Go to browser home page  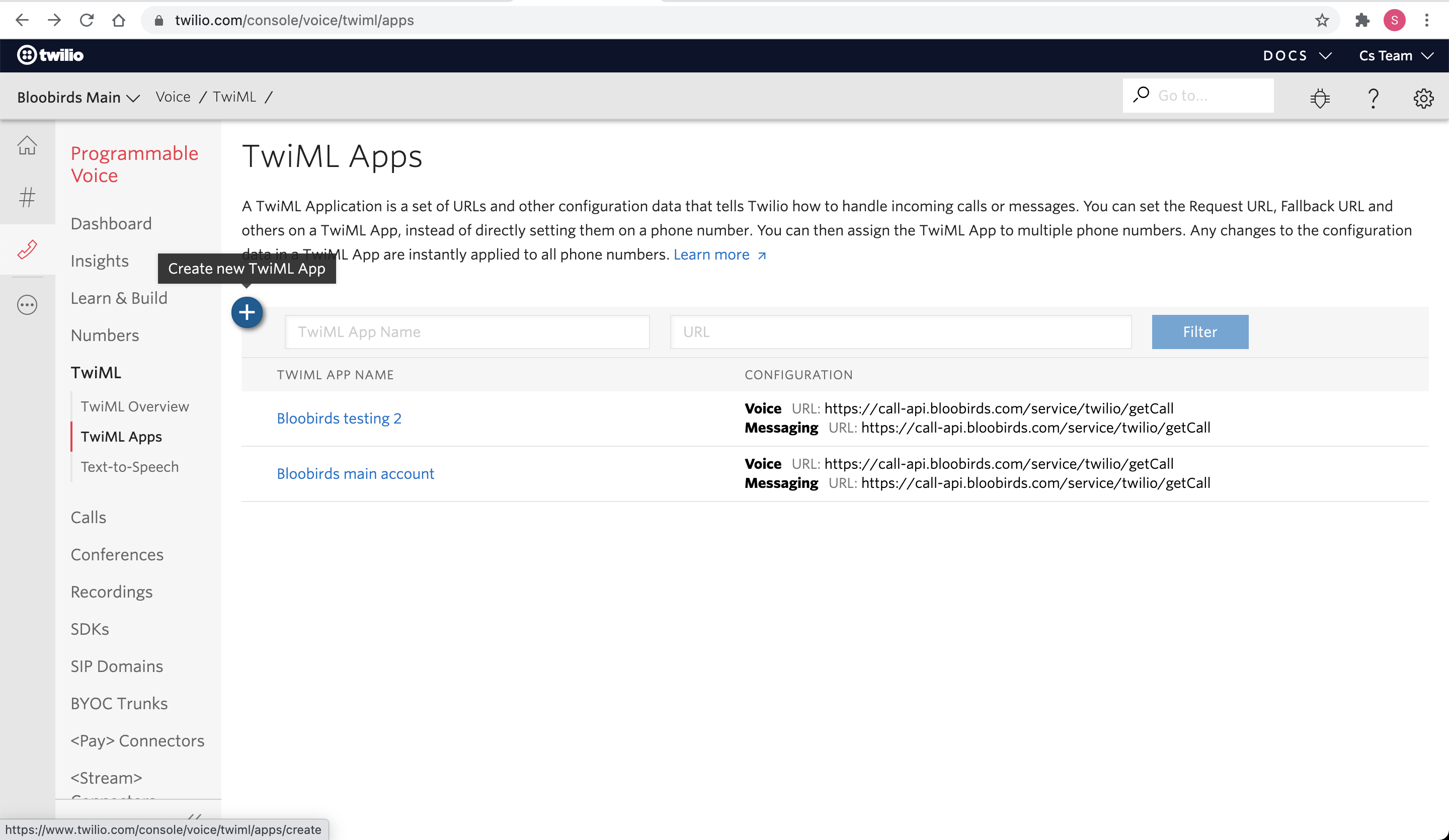click(118, 20)
